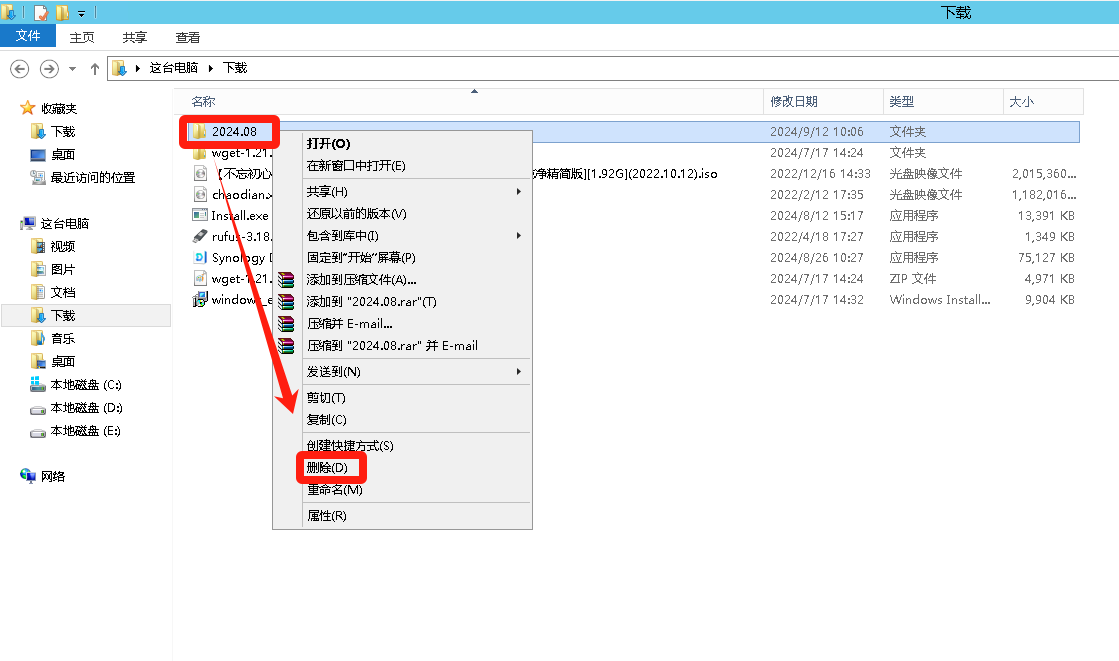Click the 本地磁盘 (C:) drive icon
Screen dimensions: 1119x661
[x=38, y=385]
